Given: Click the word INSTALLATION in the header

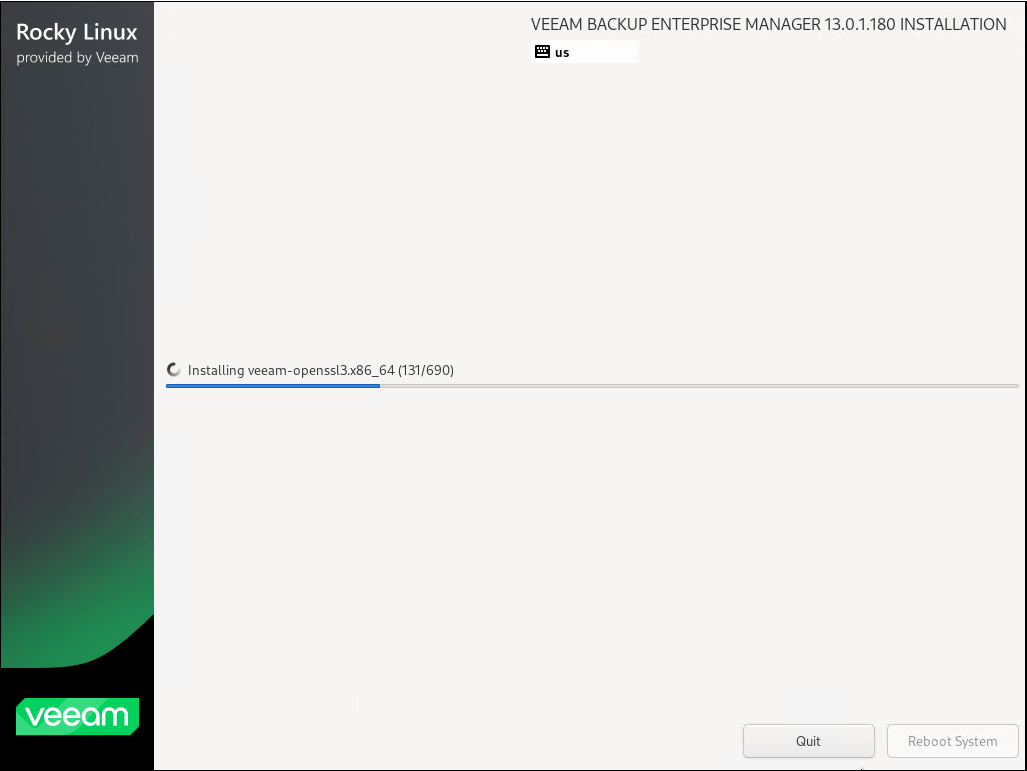Looking at the screenshot, I should coord(953,24).
